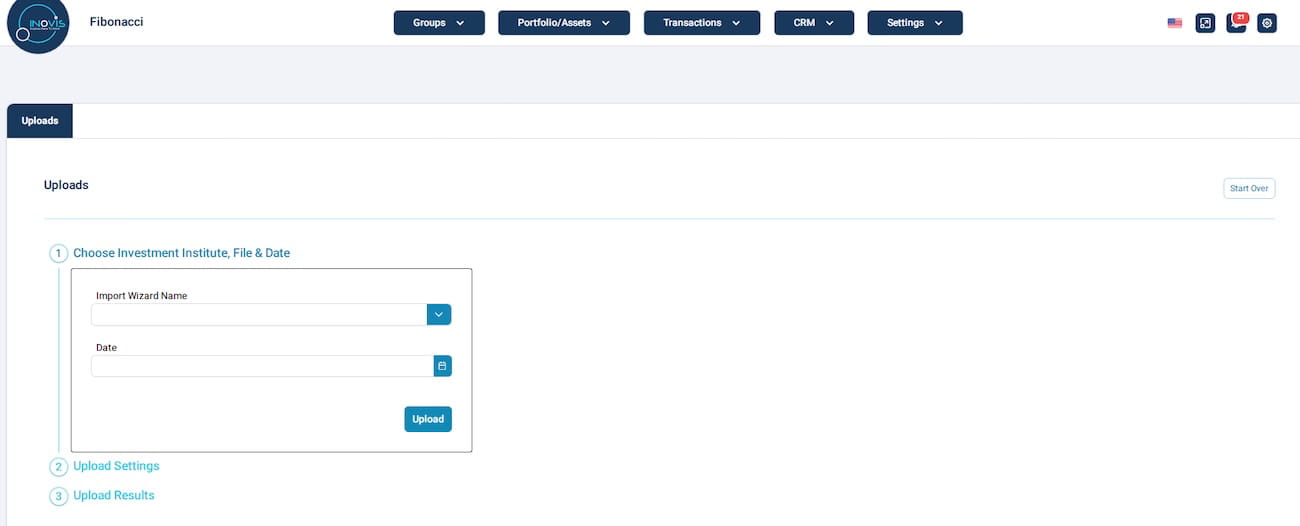1300x526 pixels.
Task: Select the Uploads tab
Action: tap(40, 121)
